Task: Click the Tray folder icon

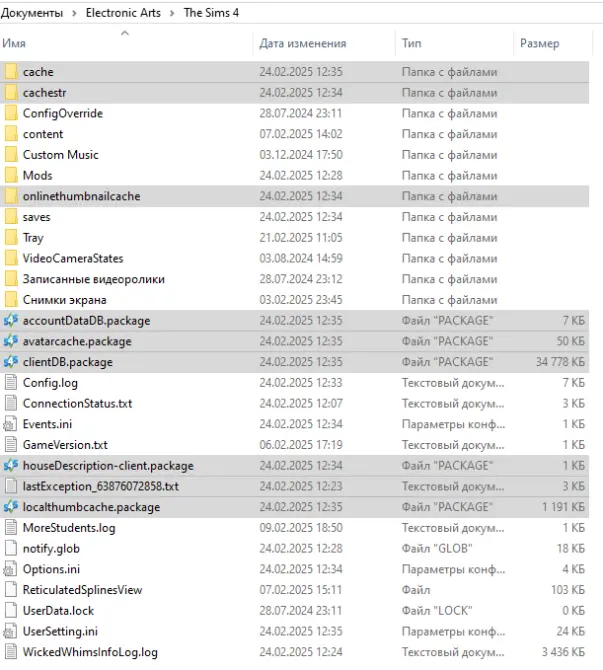Action: click(x=11, y=238)
